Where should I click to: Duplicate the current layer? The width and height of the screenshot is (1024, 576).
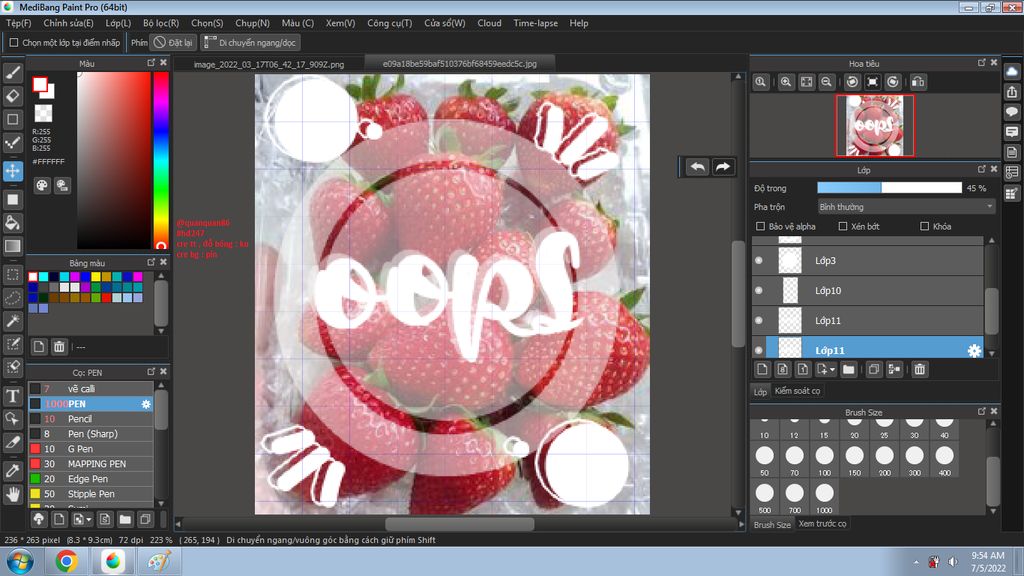coord(873,370)
